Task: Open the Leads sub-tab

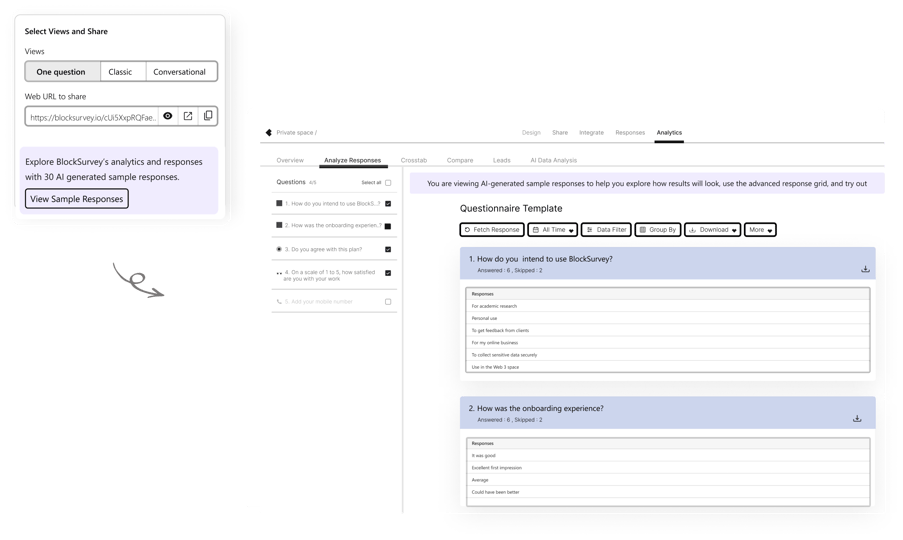Action: [x=502, y=160]
